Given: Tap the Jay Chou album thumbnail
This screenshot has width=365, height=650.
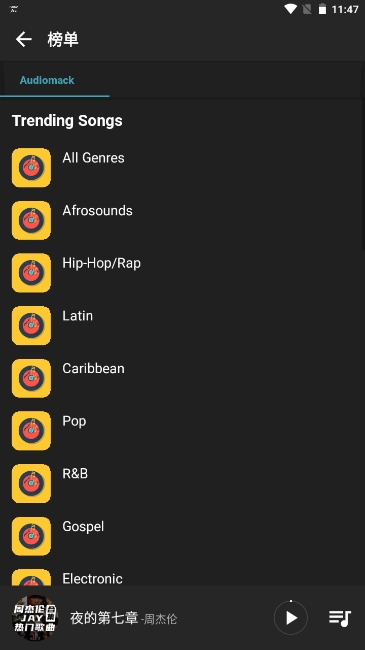Looking at the screenshot, I should 34,618.
